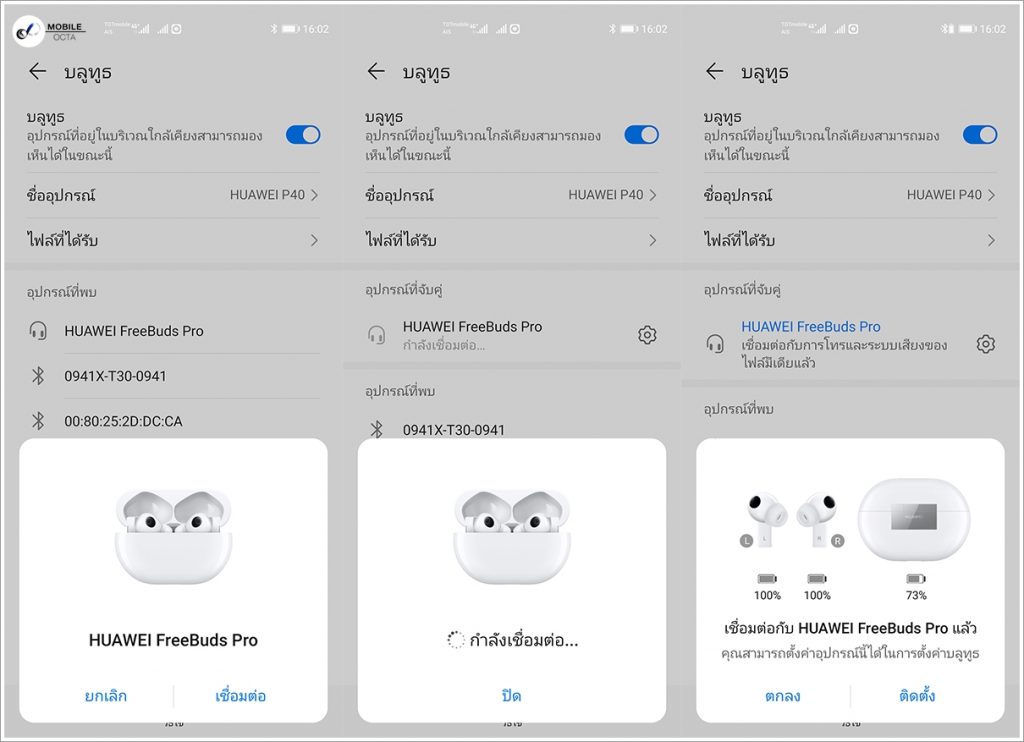Expand received files chevron in middle screen
The image size is (1024, 742).
click(x=652, y=240)
